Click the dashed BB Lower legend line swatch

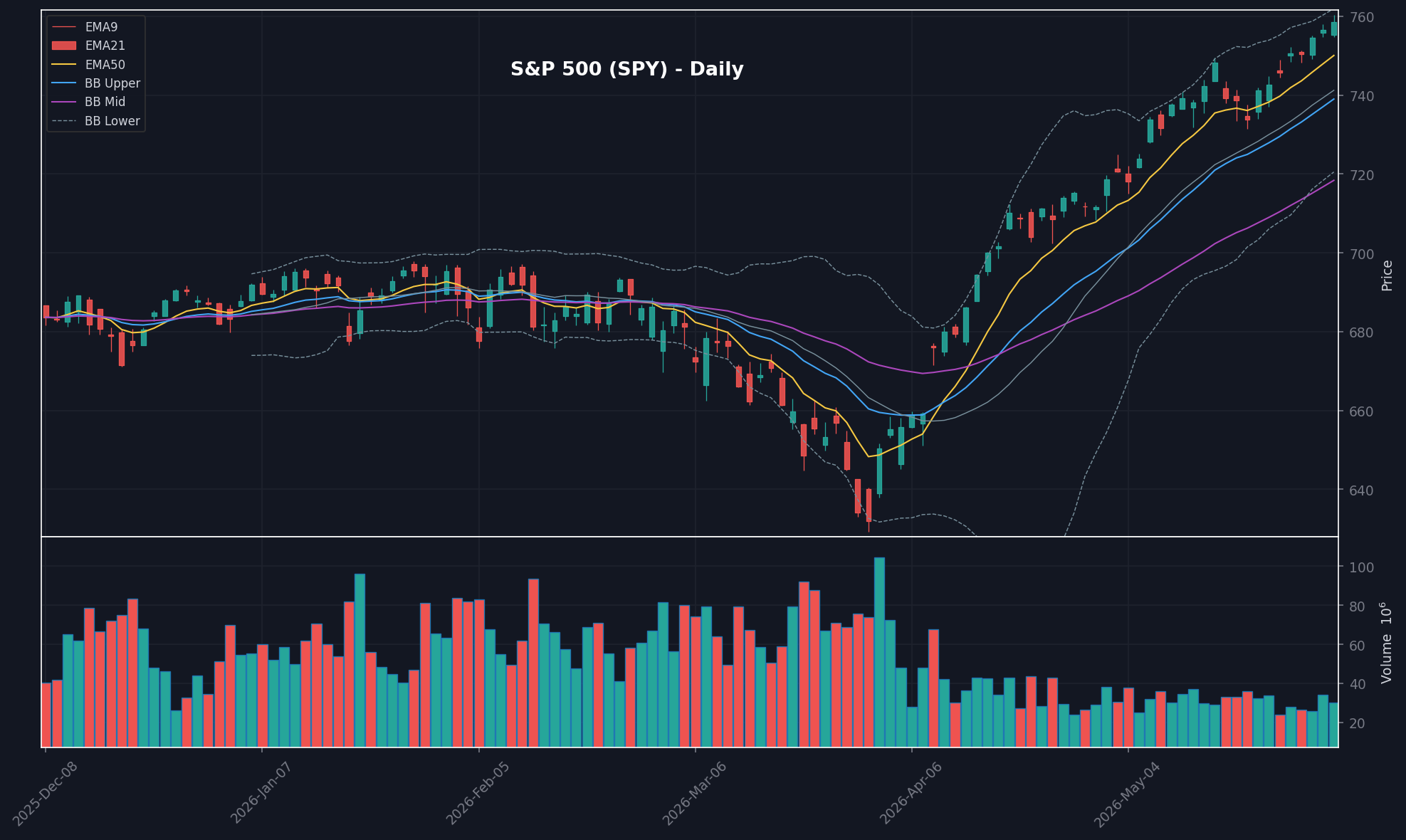pyautogui.click(x=64, y=121)
